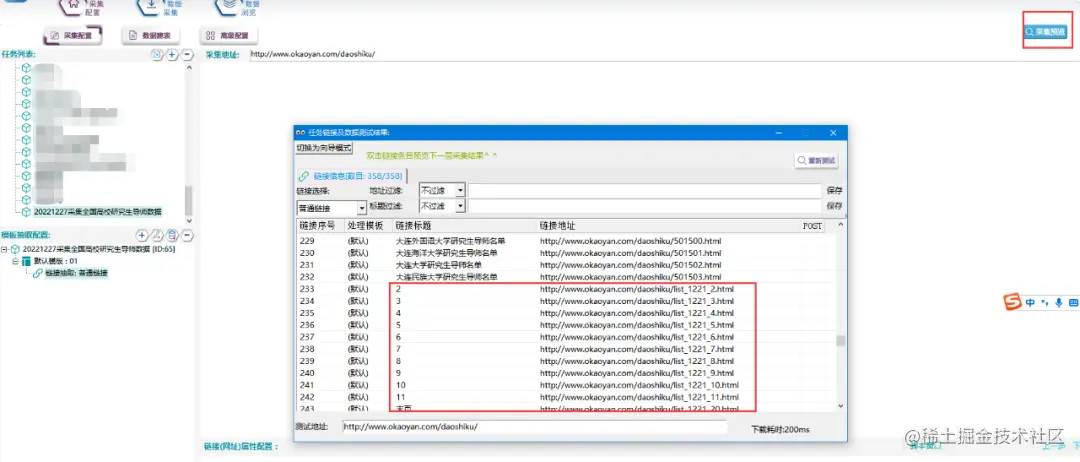The height and width of the screenshot is (462, 1080).
Task: Select the 链接信息 [数目: 358/358] tab
Action: point(351,176)
